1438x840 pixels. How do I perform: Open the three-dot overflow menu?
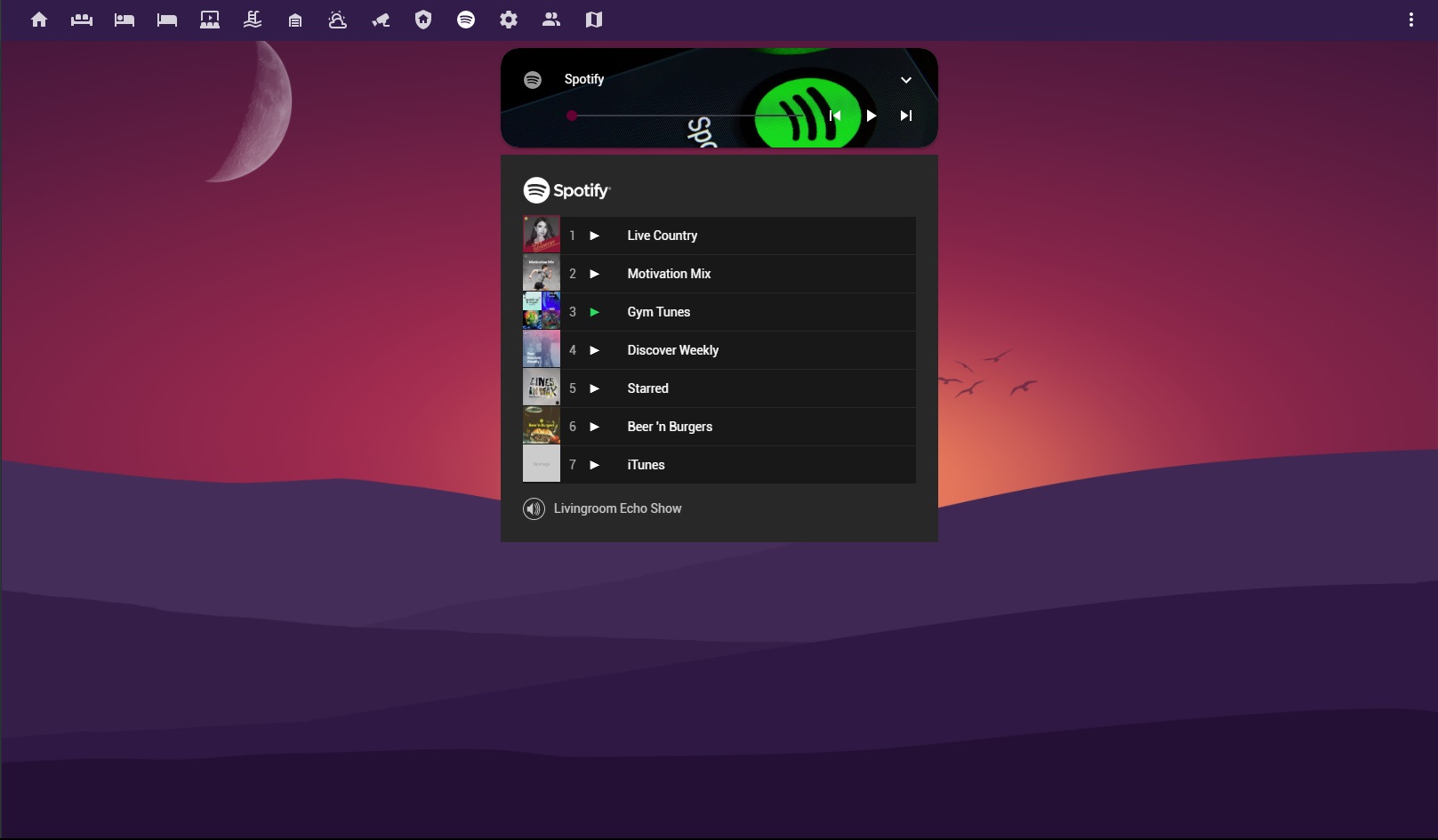point(1411,20)
